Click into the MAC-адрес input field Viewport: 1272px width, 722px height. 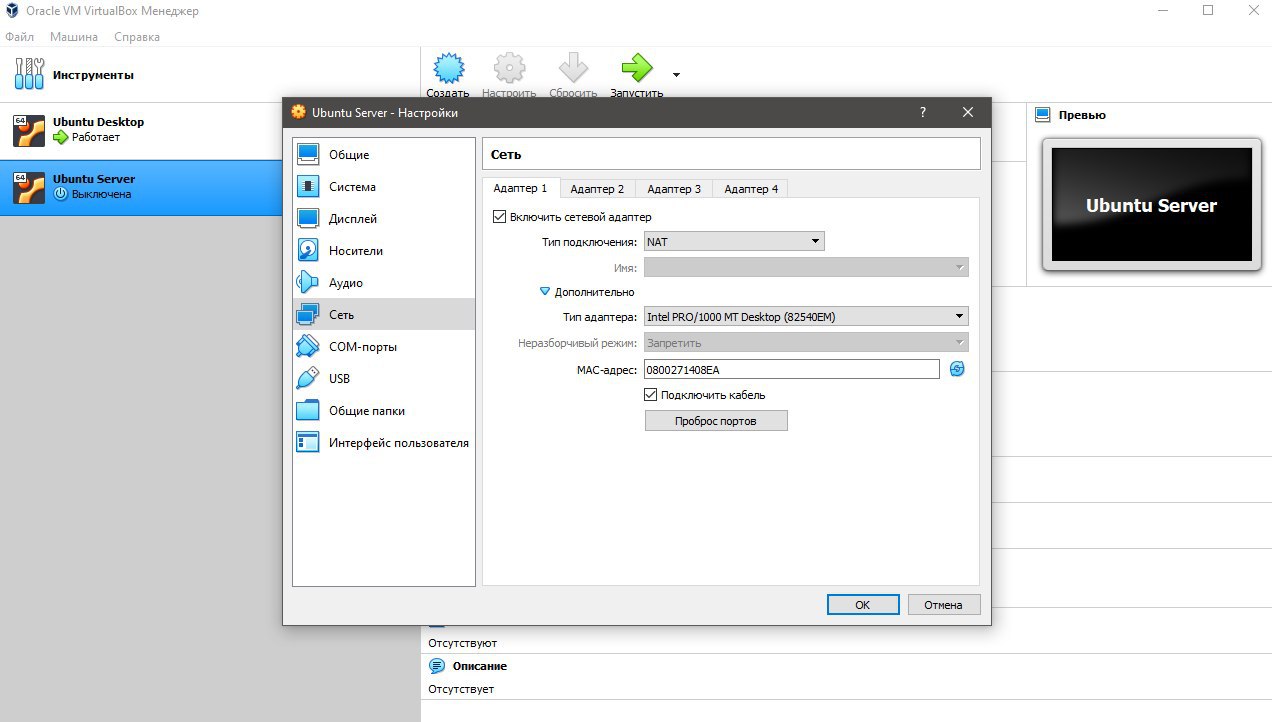tap(792, 370)
